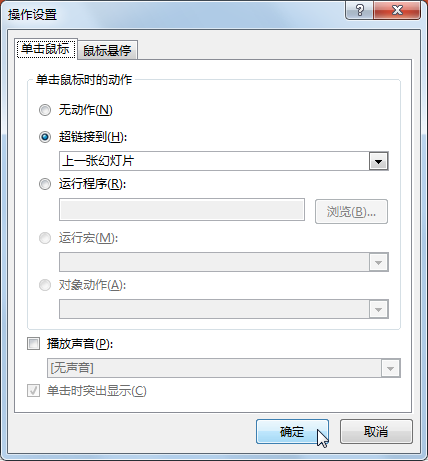
Task: Select the 单击鼠标 tab
Action: (46, 49)
